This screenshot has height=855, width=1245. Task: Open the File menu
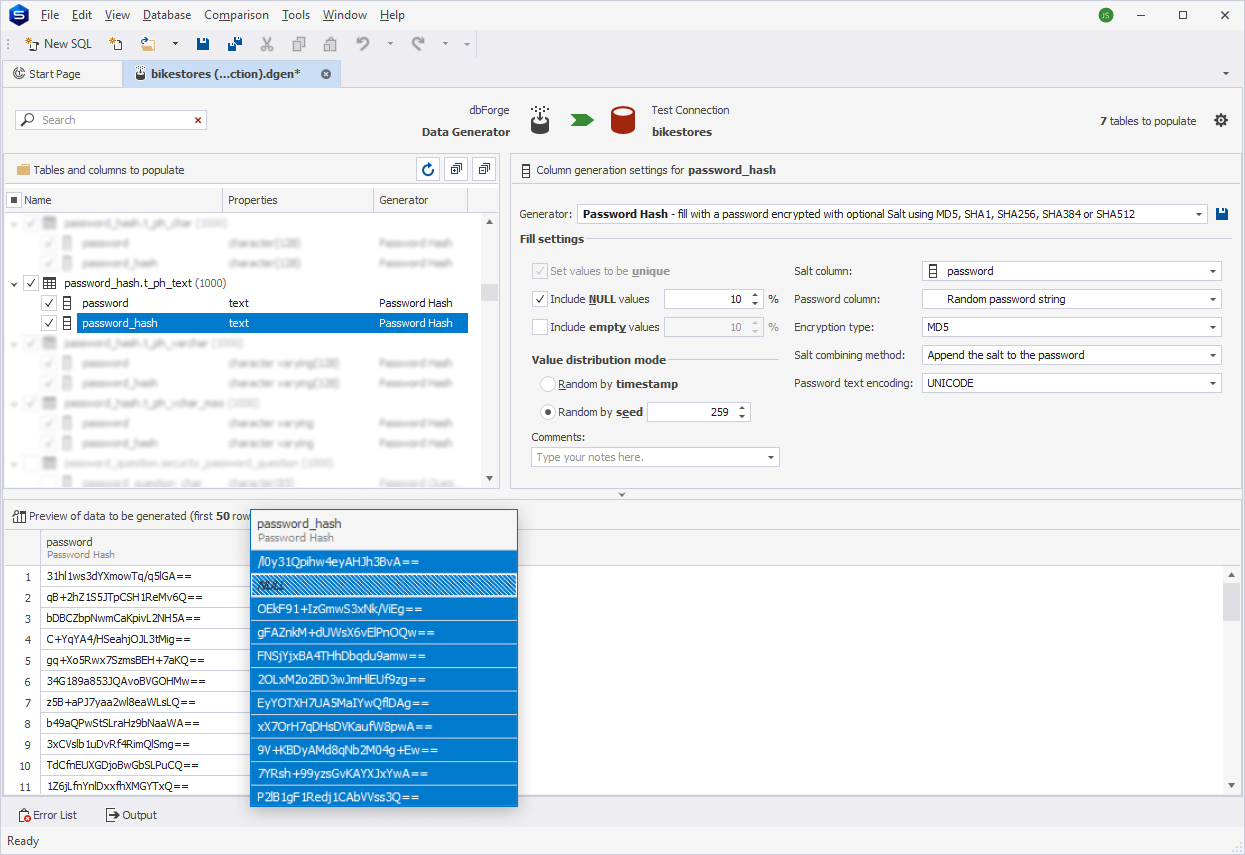(x=50, y=15)
